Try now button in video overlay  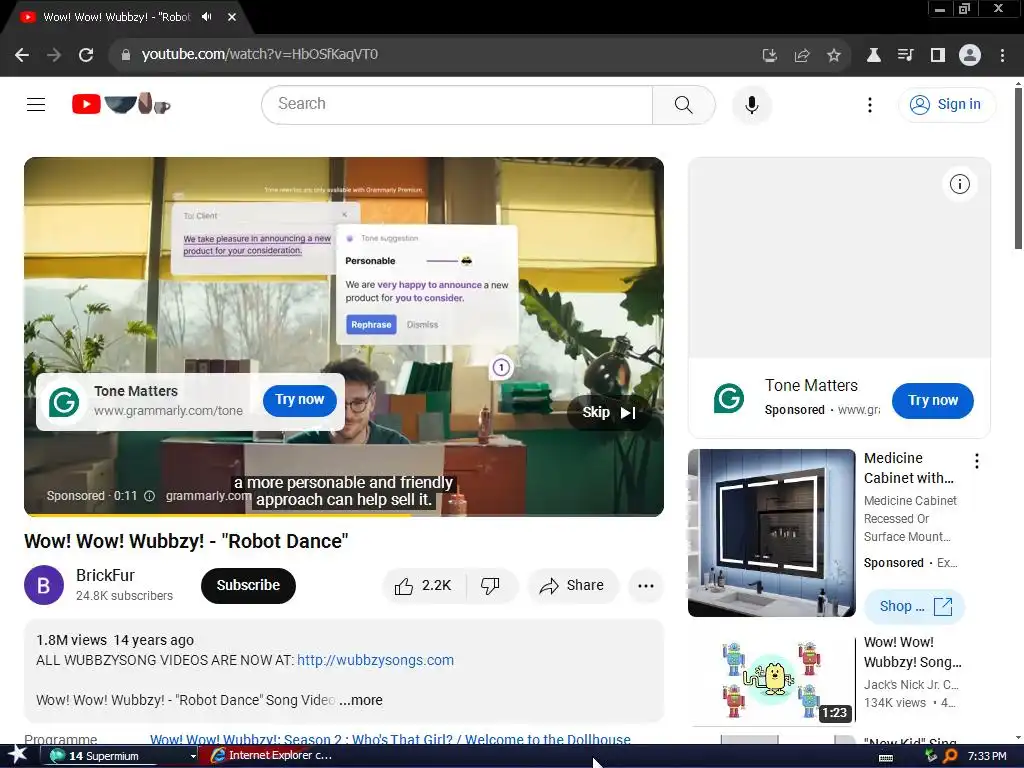point(300,400)
